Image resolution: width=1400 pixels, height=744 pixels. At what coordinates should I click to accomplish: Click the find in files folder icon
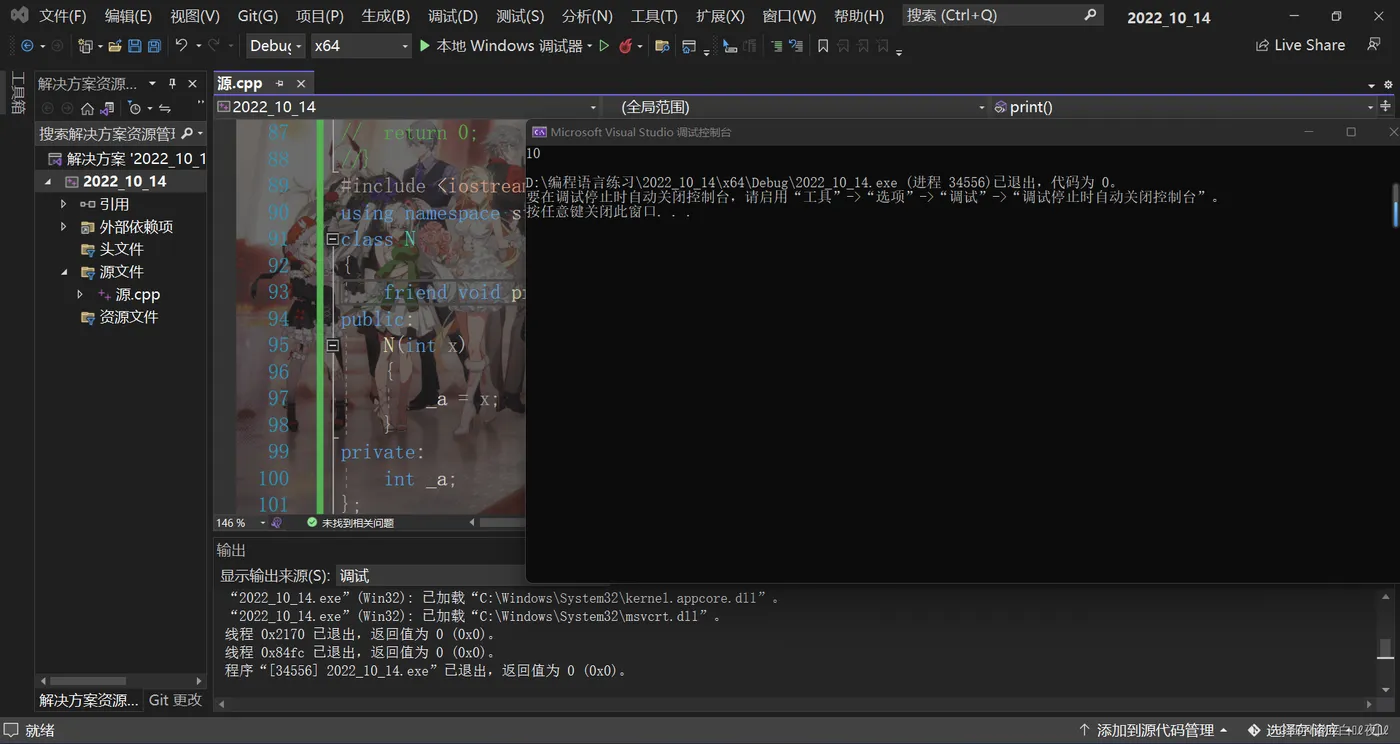(662, 46)
